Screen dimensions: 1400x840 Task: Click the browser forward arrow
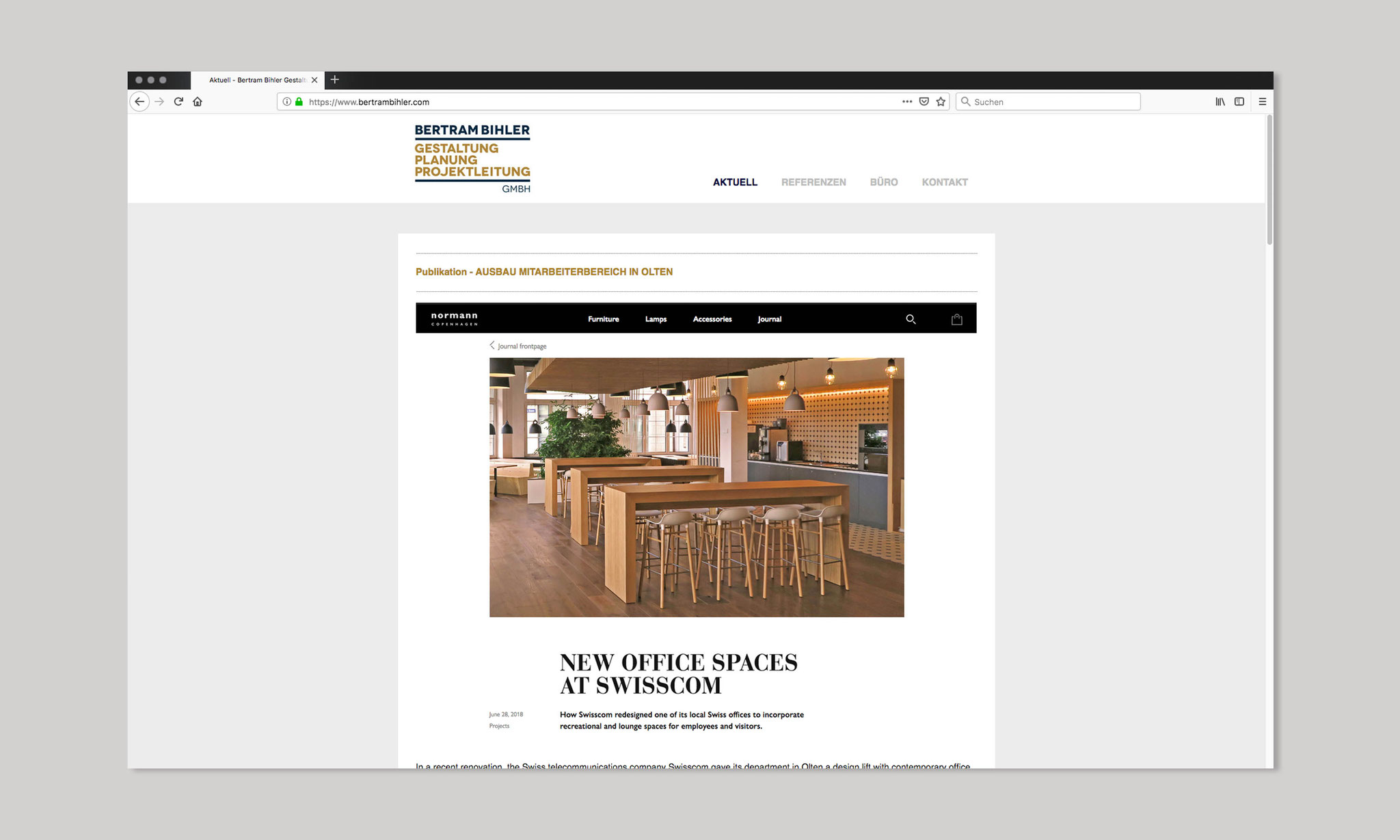(159, 102)
